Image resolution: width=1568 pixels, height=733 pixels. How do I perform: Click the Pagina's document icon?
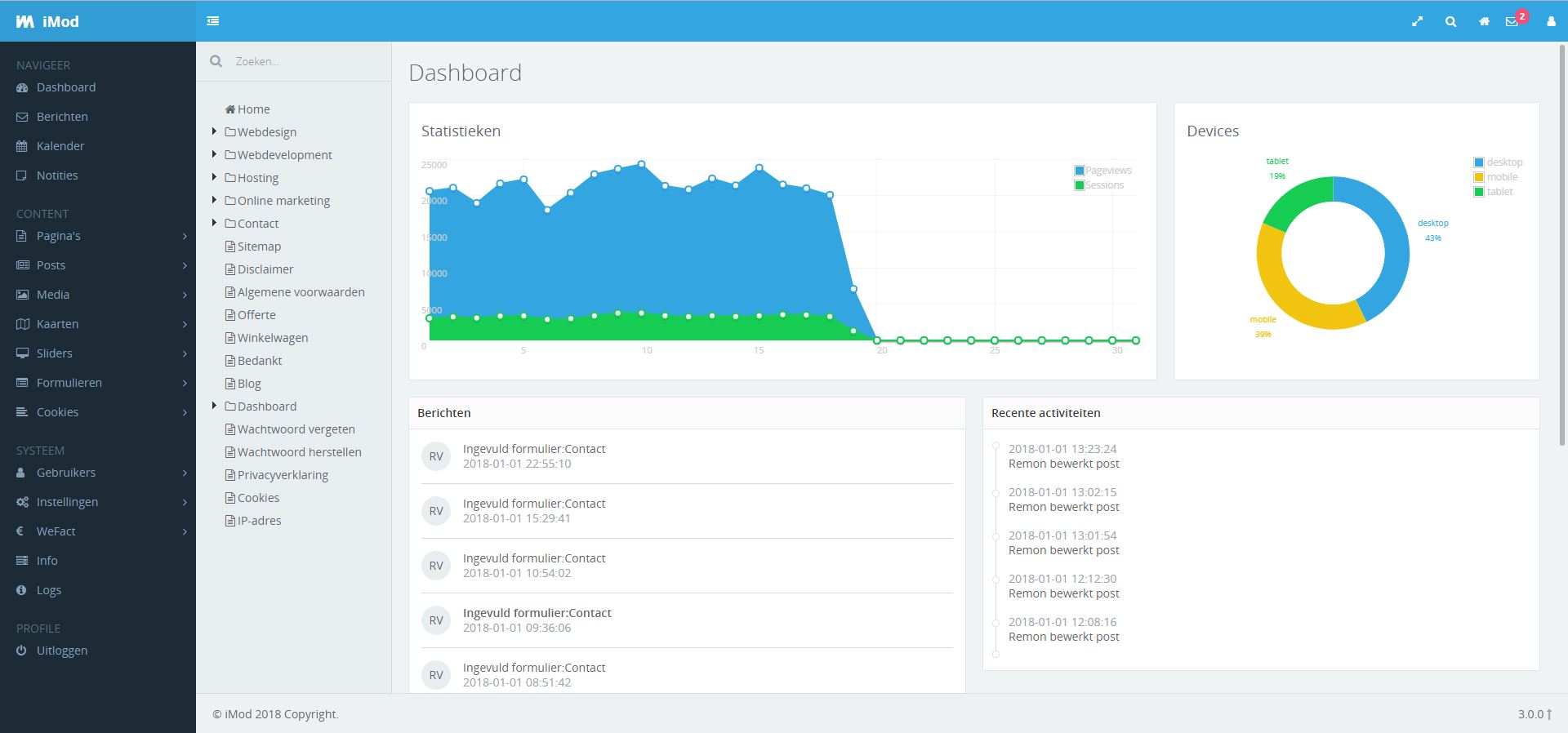pos(22,236)
